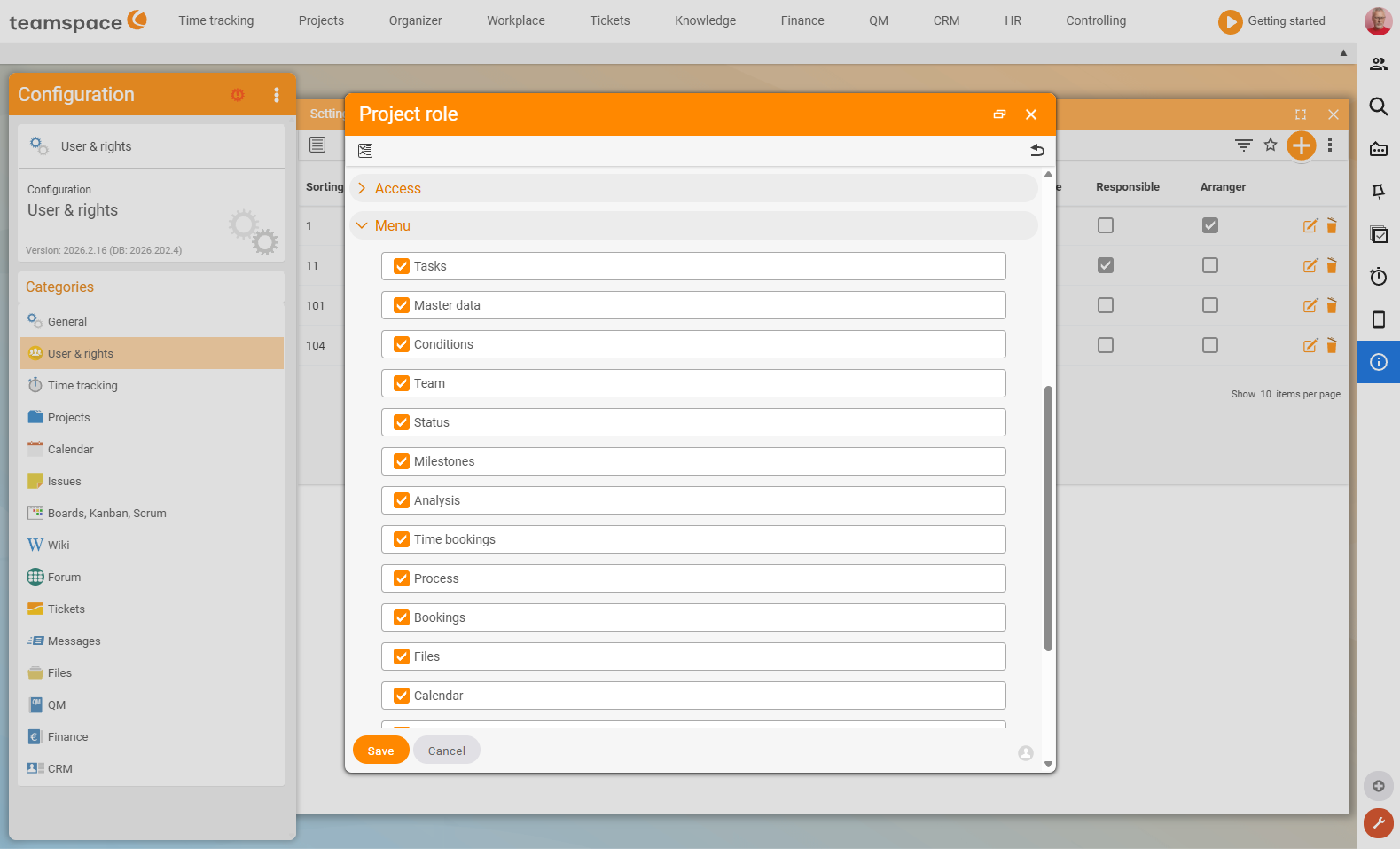Click the Project role dialog vertical scrollbar
Image resolution: width=1400 pixels, height=849 pixels.
click(1048, 518)
